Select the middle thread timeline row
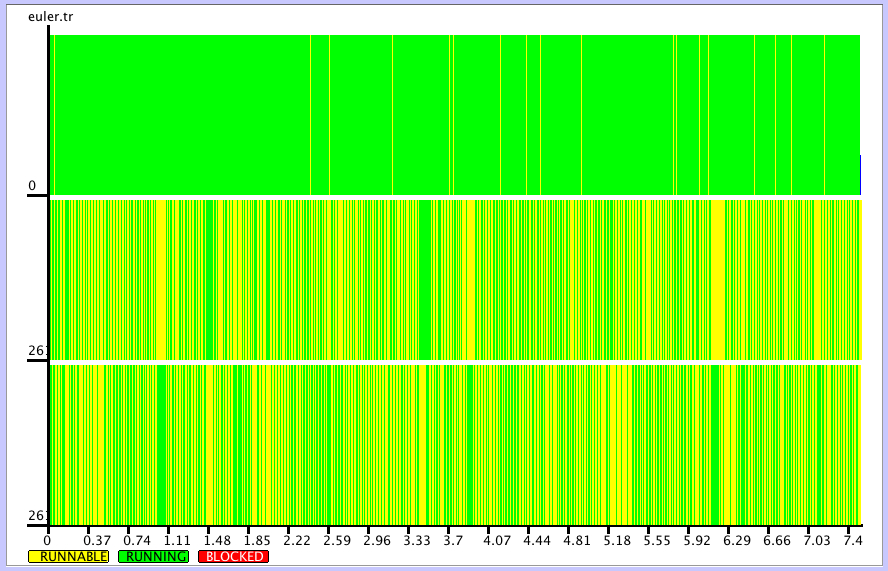The image size is (888, 571). [455, 279]
